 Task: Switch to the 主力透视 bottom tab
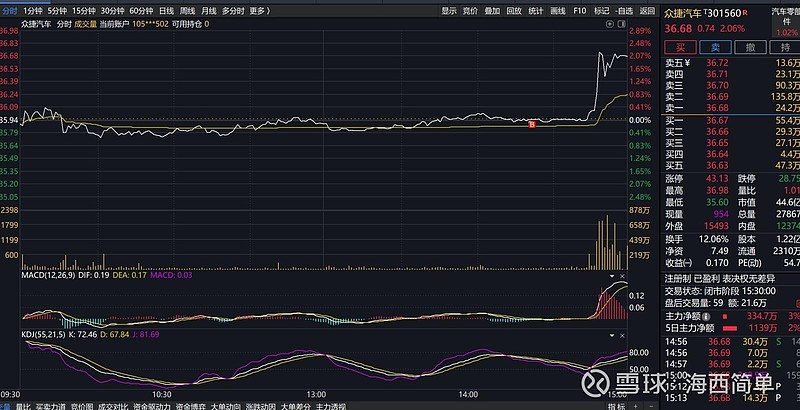pos(331,406)
